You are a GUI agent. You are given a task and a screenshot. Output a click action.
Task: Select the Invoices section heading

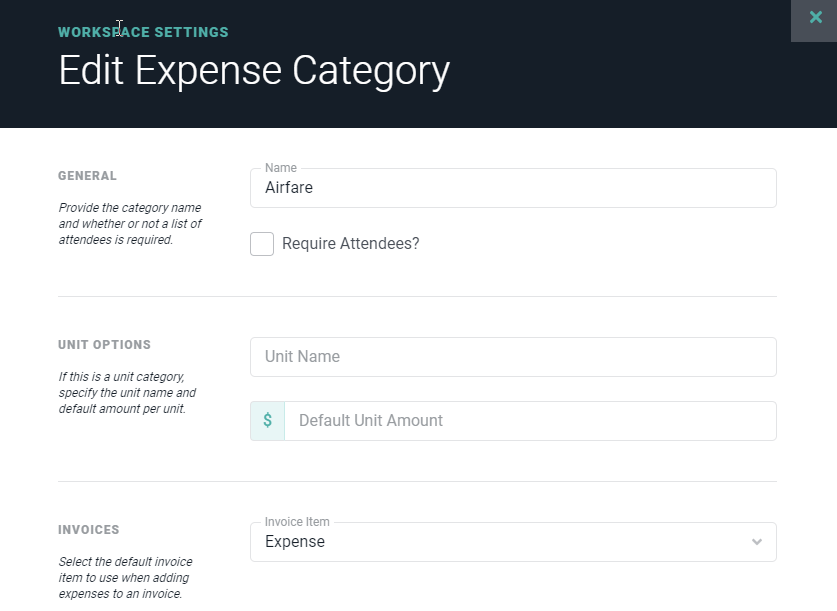(x=88, y=530)
